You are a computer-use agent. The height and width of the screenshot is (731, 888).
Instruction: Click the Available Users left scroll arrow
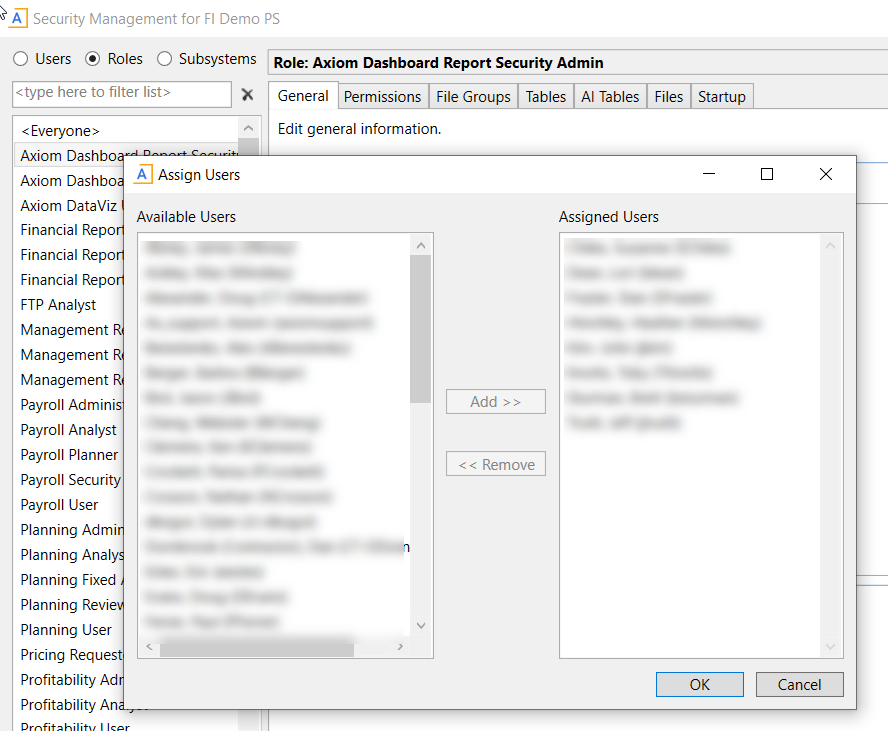(150, 647)
